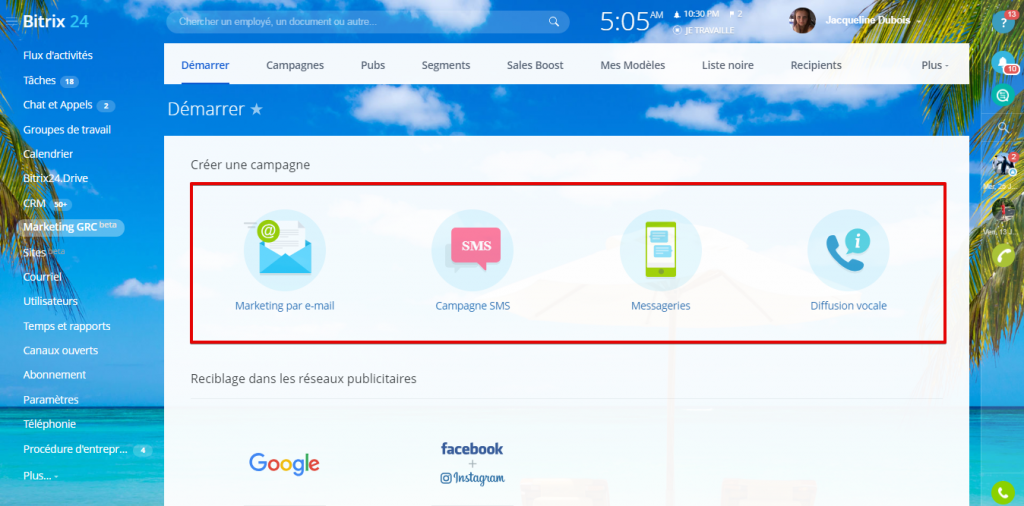Viewport: 1024px width, 506px height.
Task: Click the 5:05 AM clock display
Action: pos(631,22)
